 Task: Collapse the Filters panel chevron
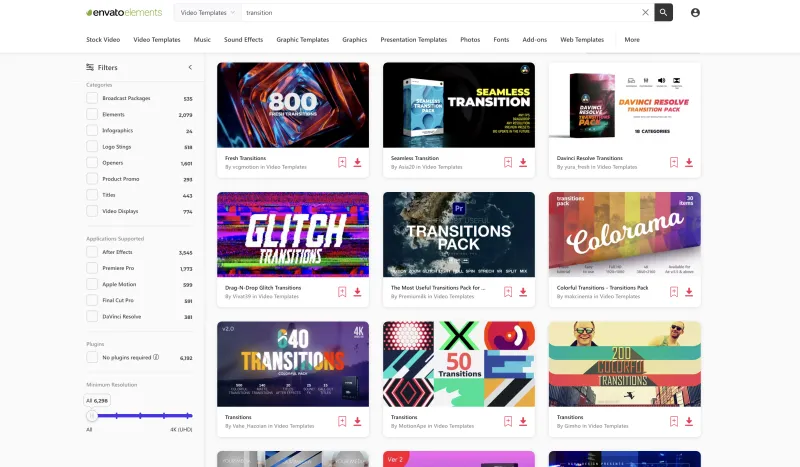pos(190,67)
